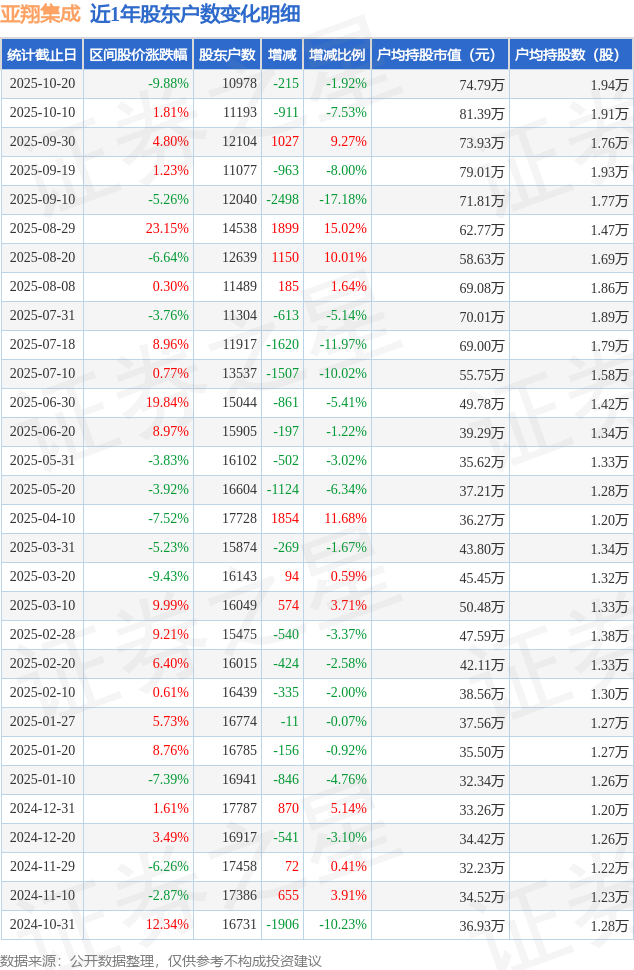Click the -2498 change value

282,200
